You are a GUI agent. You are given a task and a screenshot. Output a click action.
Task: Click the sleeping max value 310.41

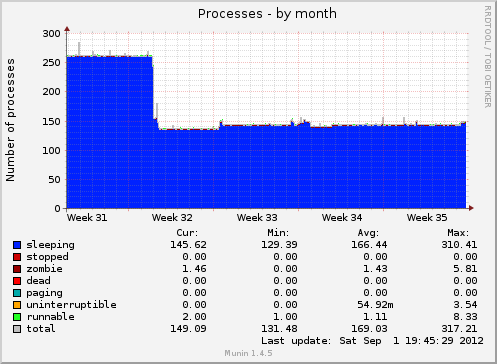[459, 245]
